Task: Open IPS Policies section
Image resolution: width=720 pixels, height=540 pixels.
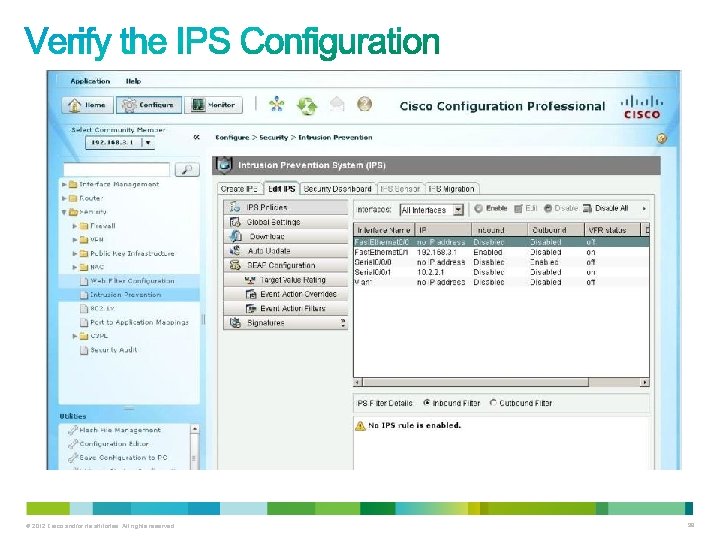Action: 286,208
